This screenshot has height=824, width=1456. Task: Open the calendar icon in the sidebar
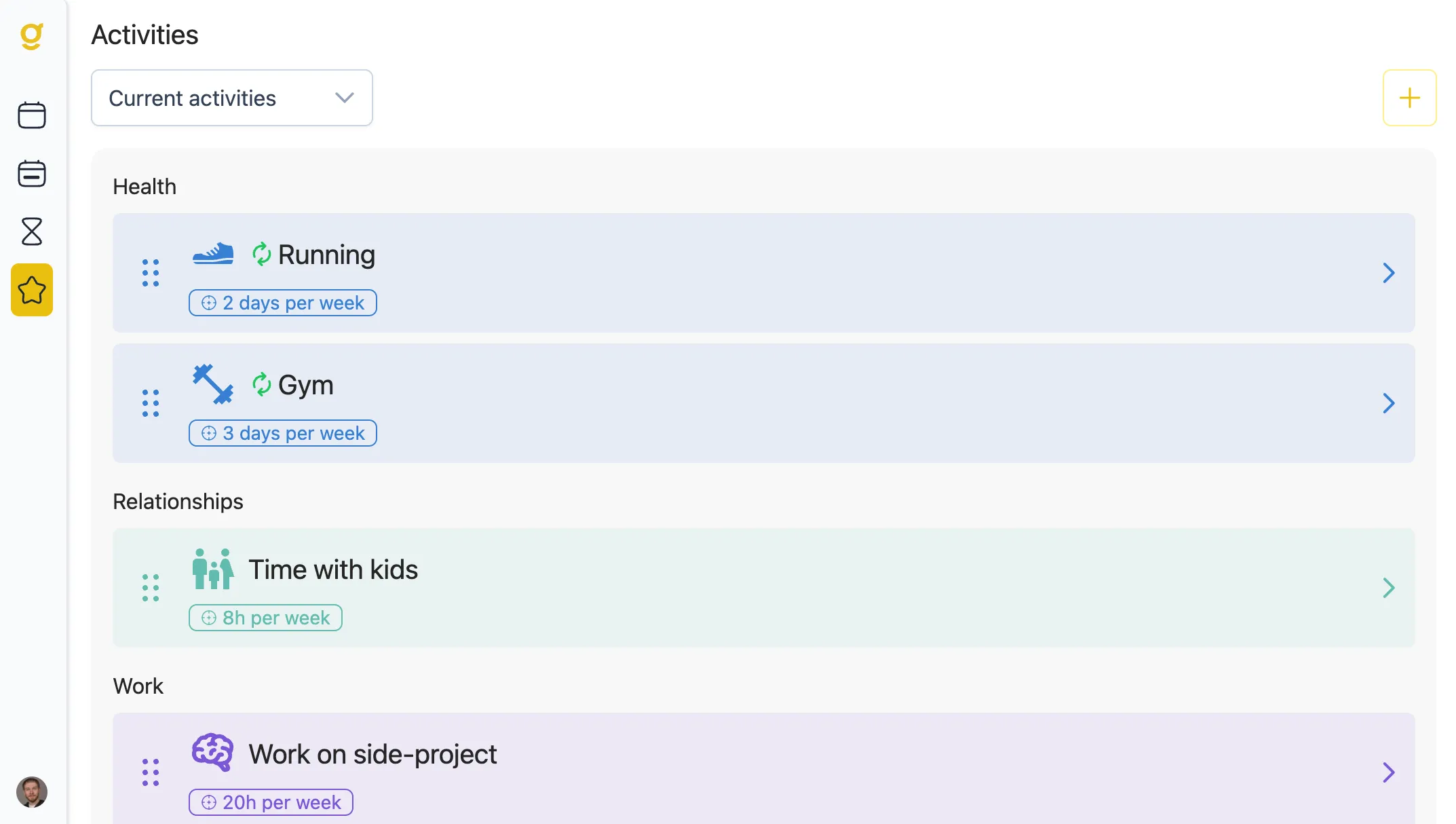32,115
